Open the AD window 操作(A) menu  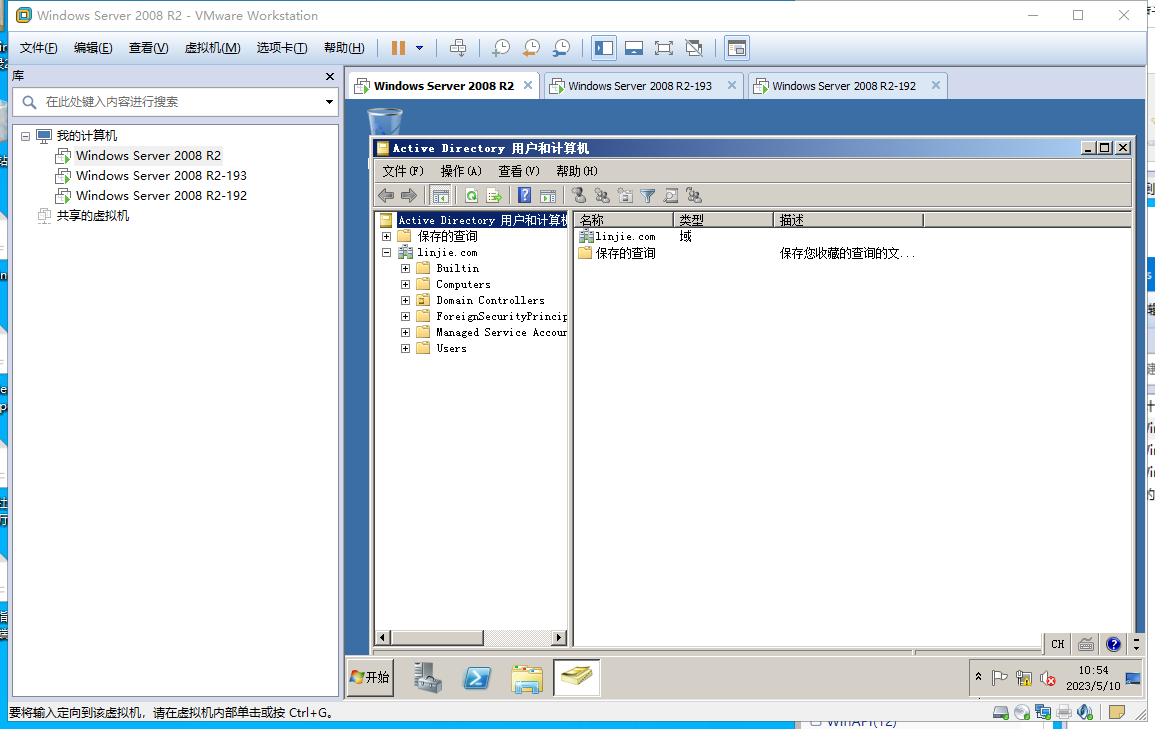click(461, 171)
